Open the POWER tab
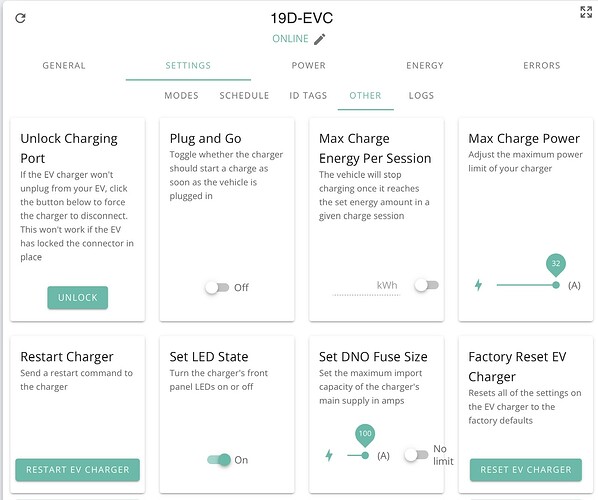 point(309,66)
